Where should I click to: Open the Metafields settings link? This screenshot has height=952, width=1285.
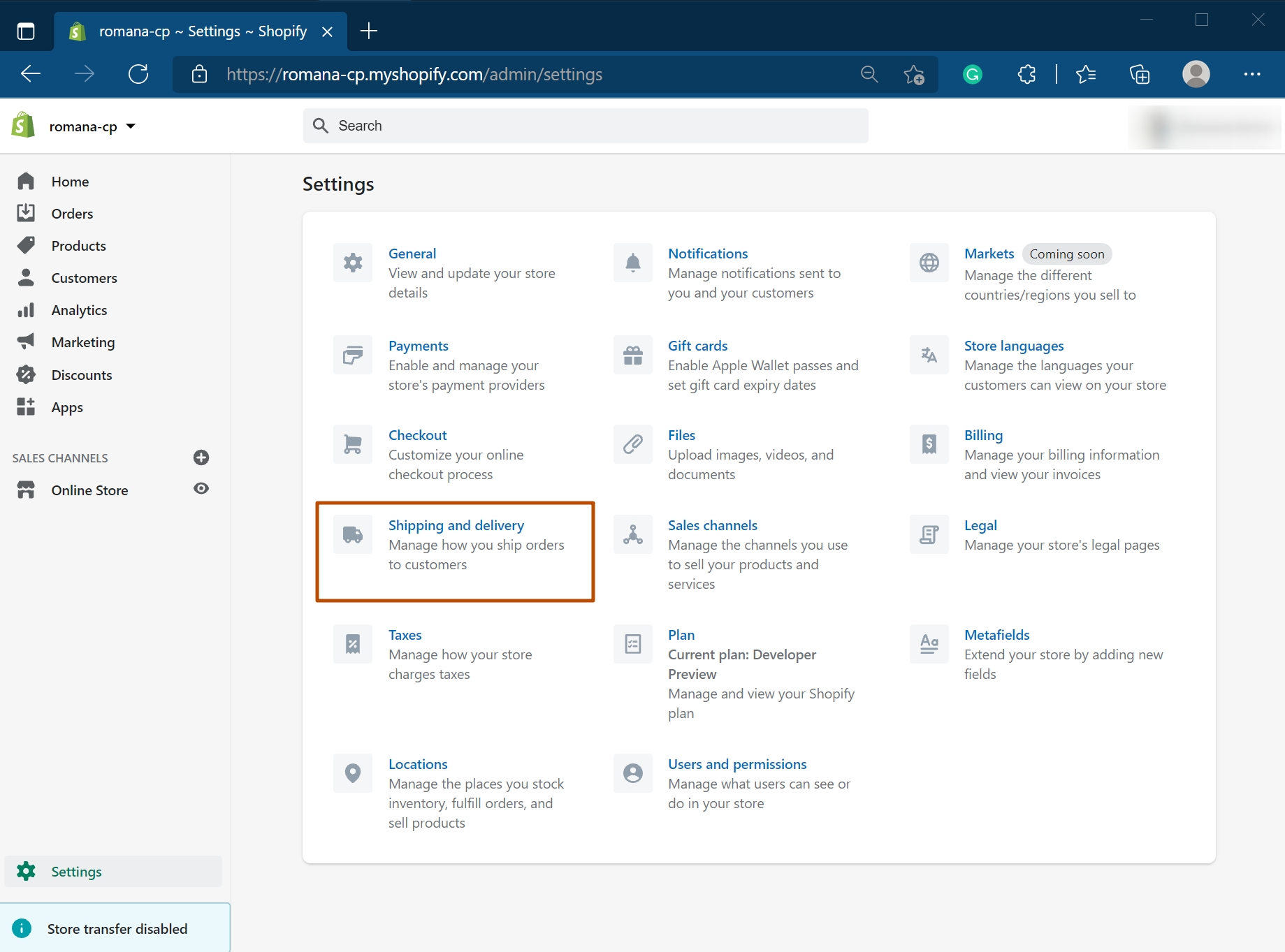pos(997,635)
